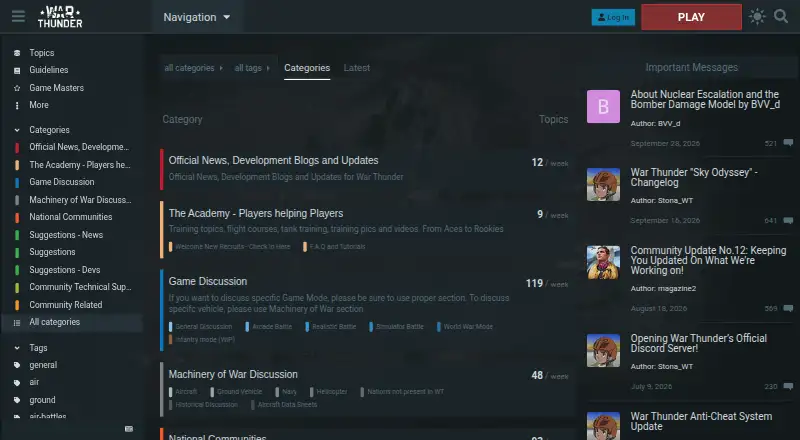Open National Communities in sidebar
Viewport: 800px width, 440px height.
tap(71, 217)
